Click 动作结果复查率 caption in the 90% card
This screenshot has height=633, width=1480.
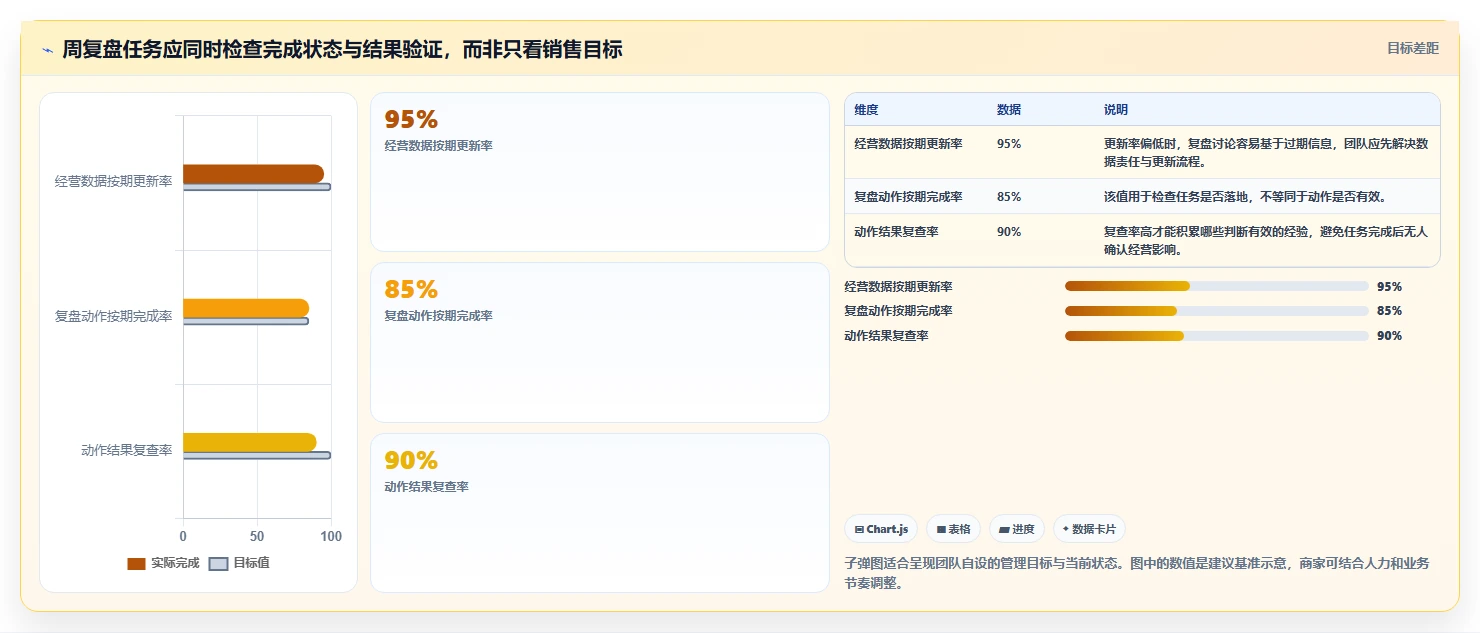click(427, 487)
